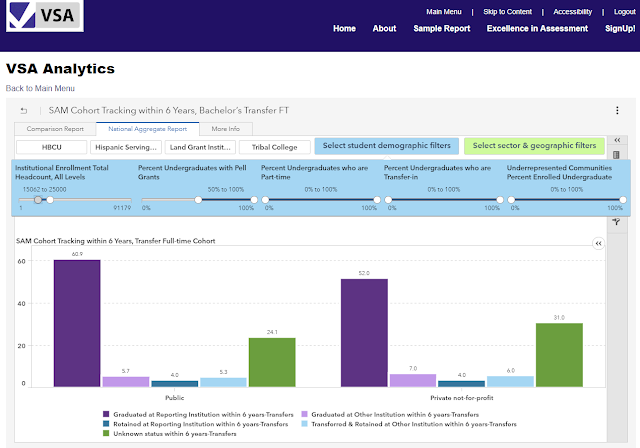This screenshot has width=640, height=448.
Task: Follow the Back to Main Menu link
Action: point(40,89)
